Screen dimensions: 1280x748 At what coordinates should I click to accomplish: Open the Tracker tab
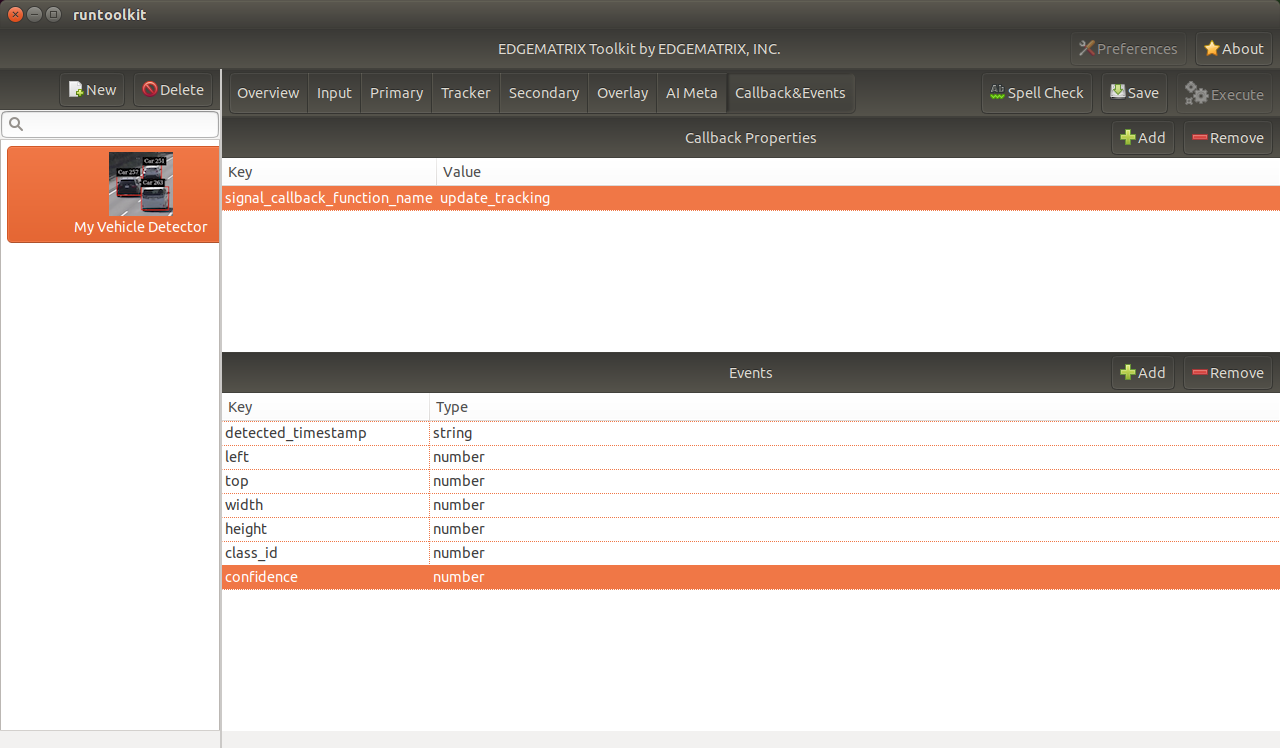466,93
